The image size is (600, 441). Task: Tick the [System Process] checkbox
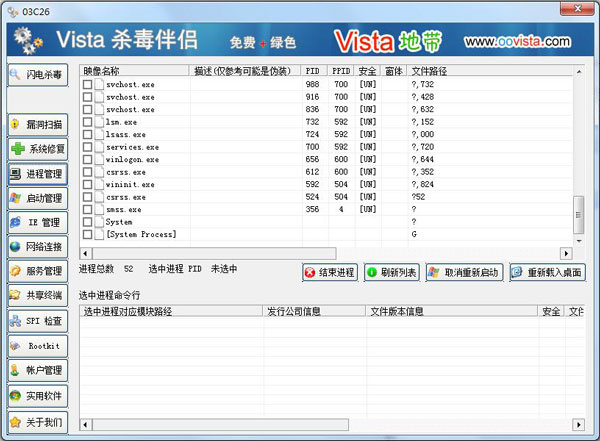[x=87, y=234]
